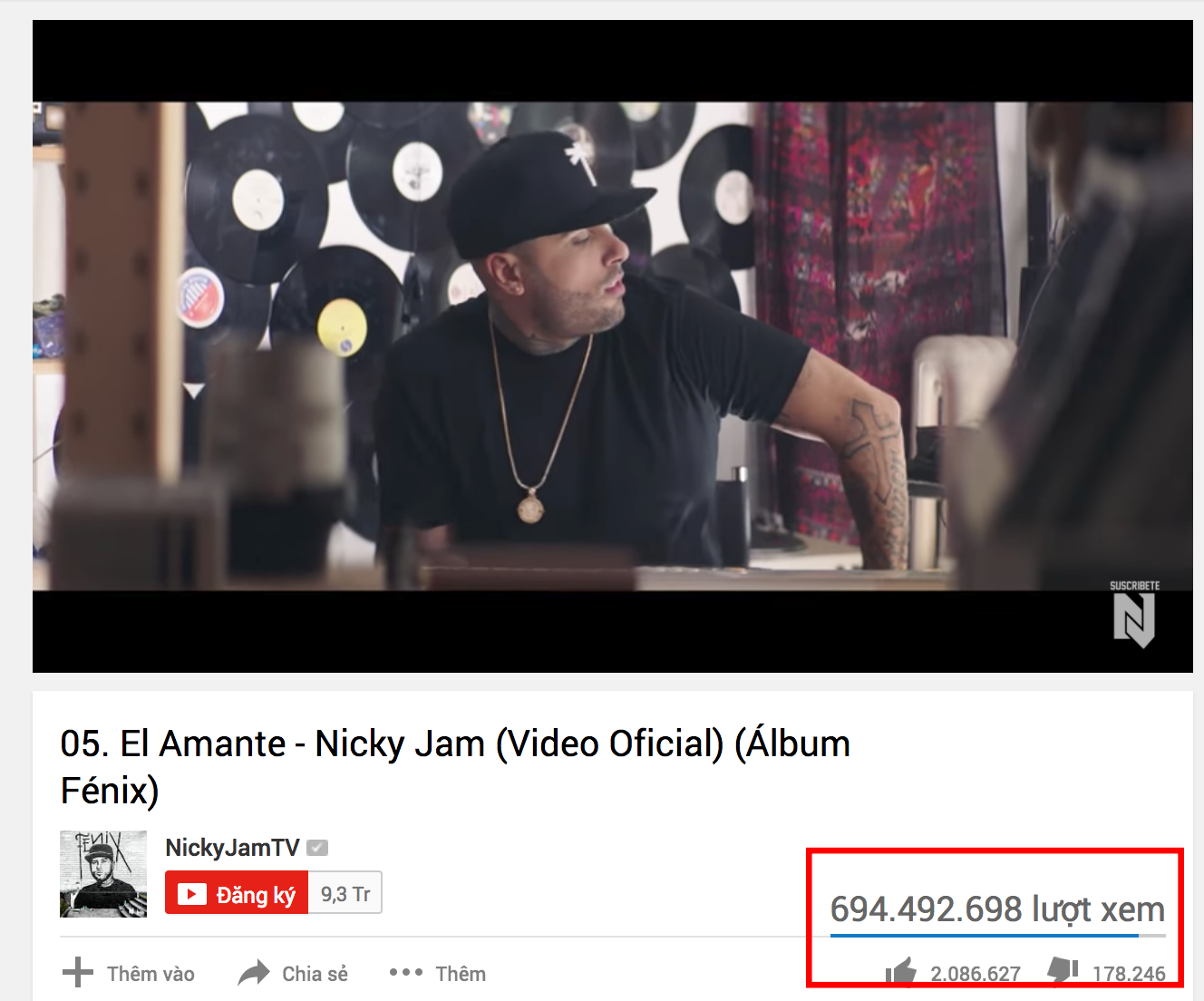The width and height of the screenshot is (1204, 1001).
Task: Click the YouTube play logo in Đăng ký
Action: (191, 894)
